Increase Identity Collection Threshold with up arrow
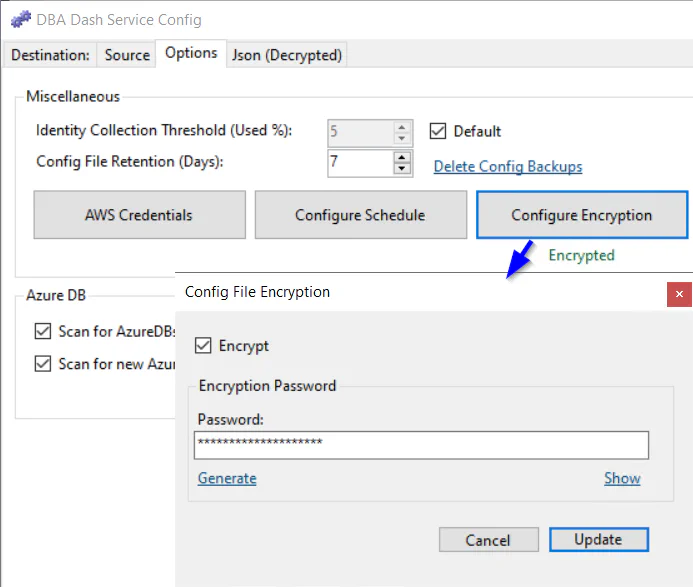The width and height of the screenshot is (693, 587). click(402, 127)
